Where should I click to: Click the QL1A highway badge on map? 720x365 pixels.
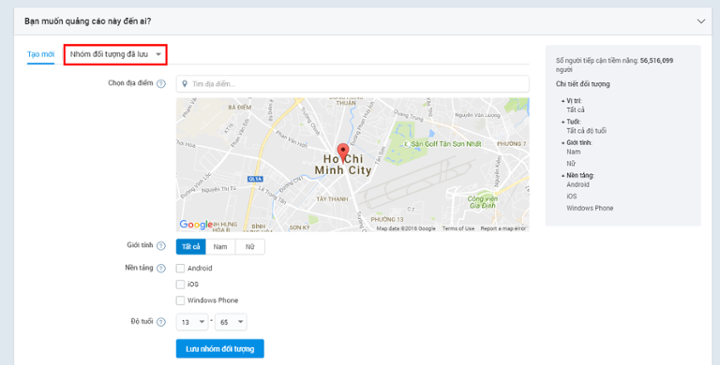255,179
